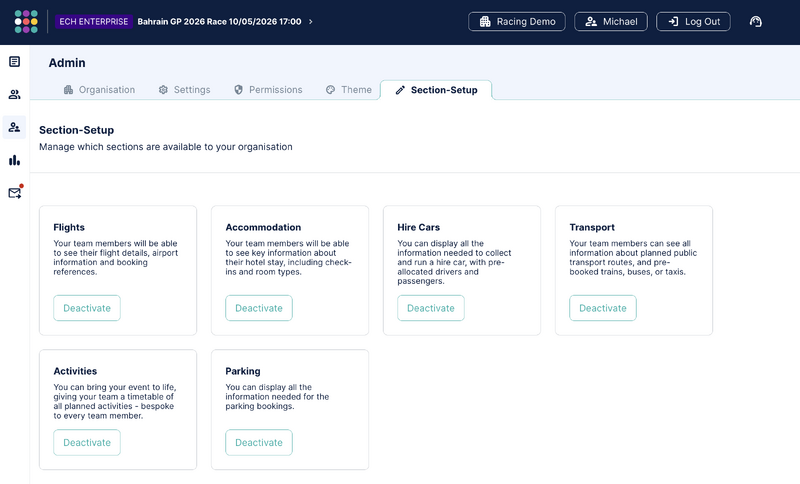Screen dimensions: 800x484
Task: Click 'Manage which sections are available' text
Action: coord(166,147)
